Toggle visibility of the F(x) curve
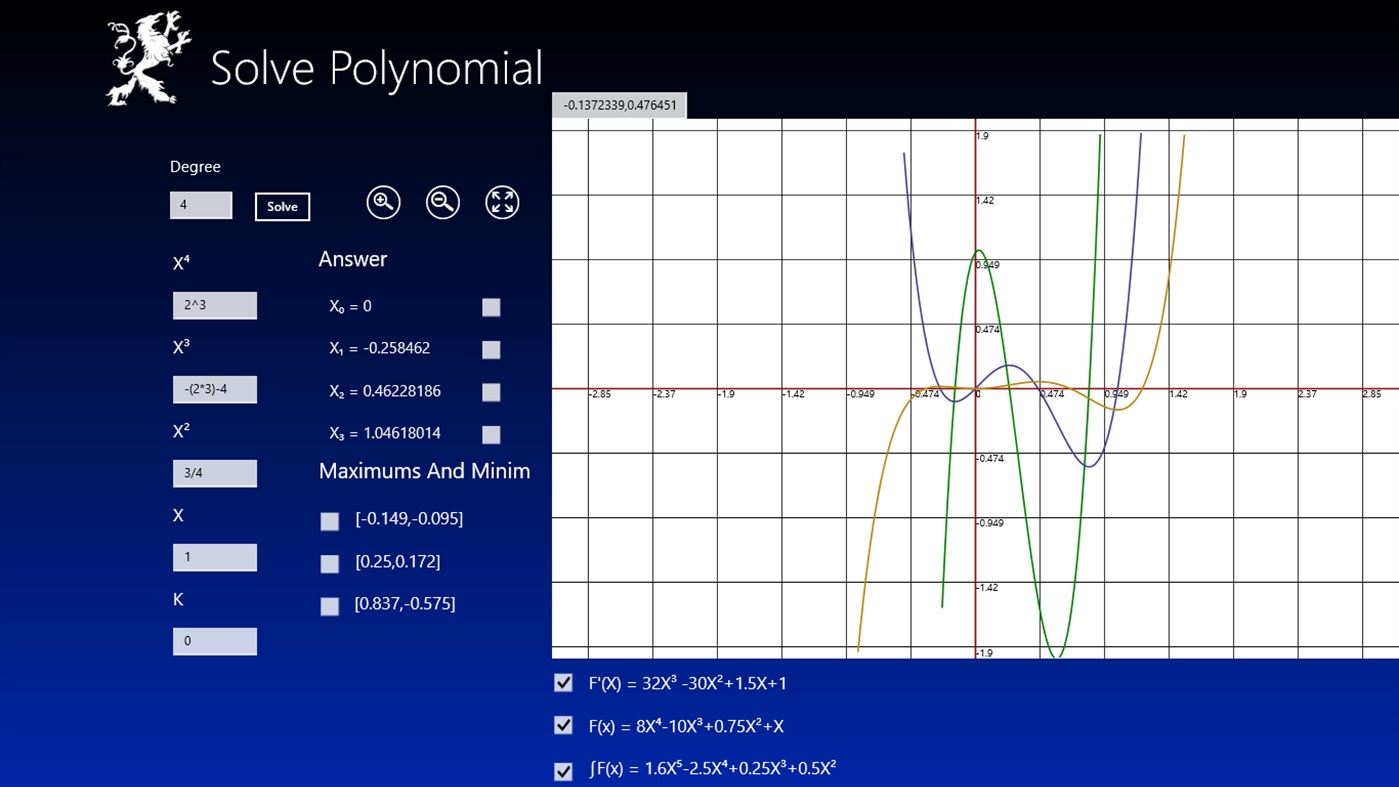 click(563, 725)
